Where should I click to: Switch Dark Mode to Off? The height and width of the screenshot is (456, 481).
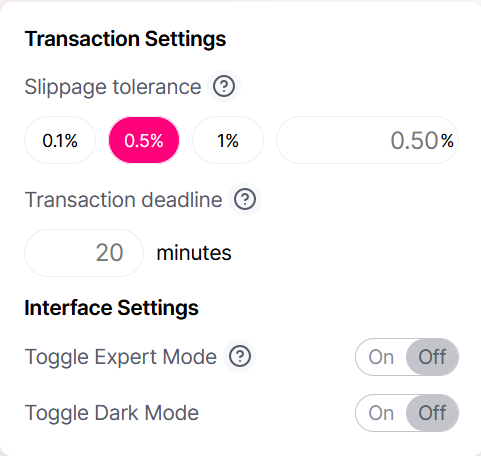[x=432, y=413]
